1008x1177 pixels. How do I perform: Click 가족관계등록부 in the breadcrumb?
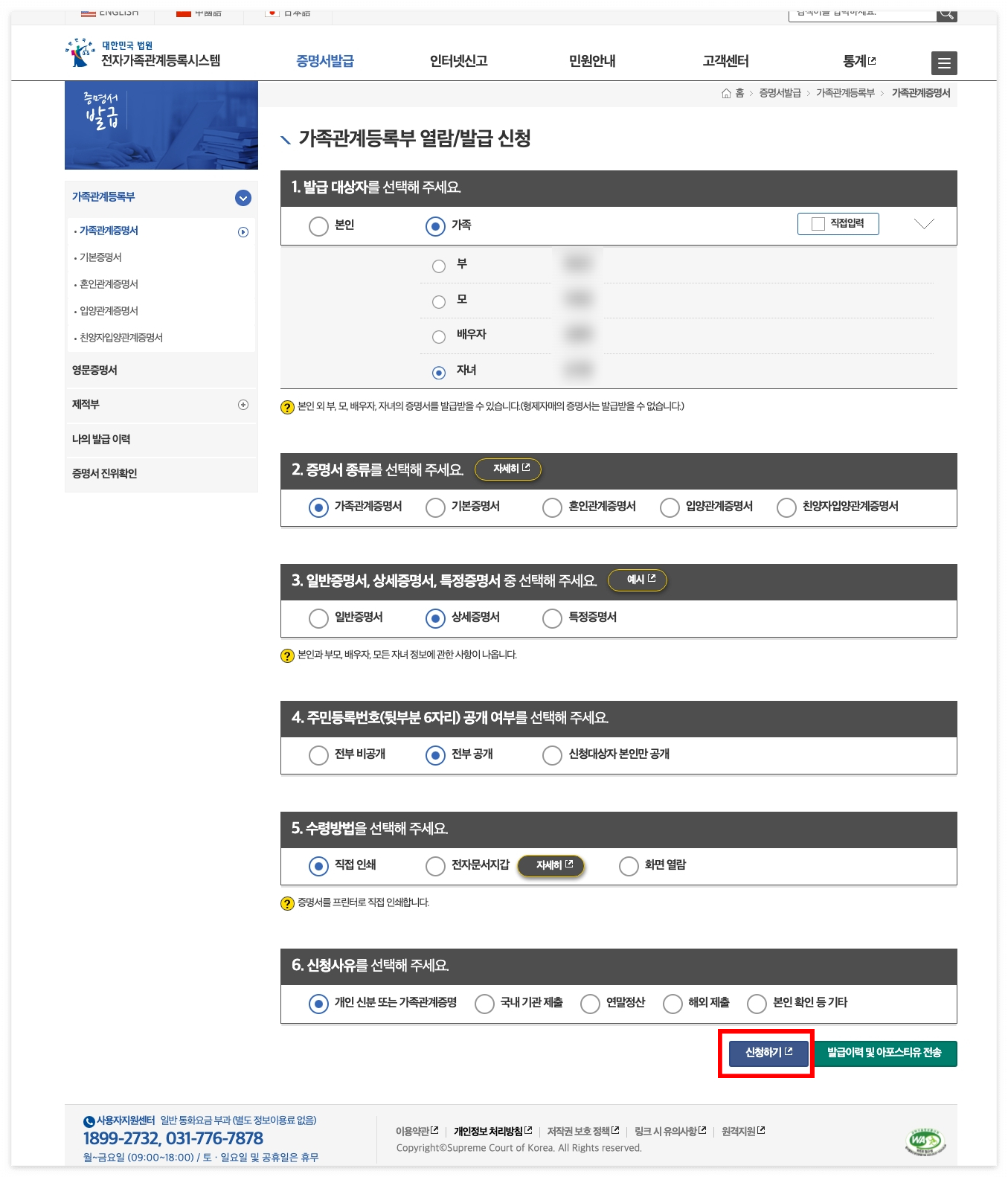(x=845, y=93)
